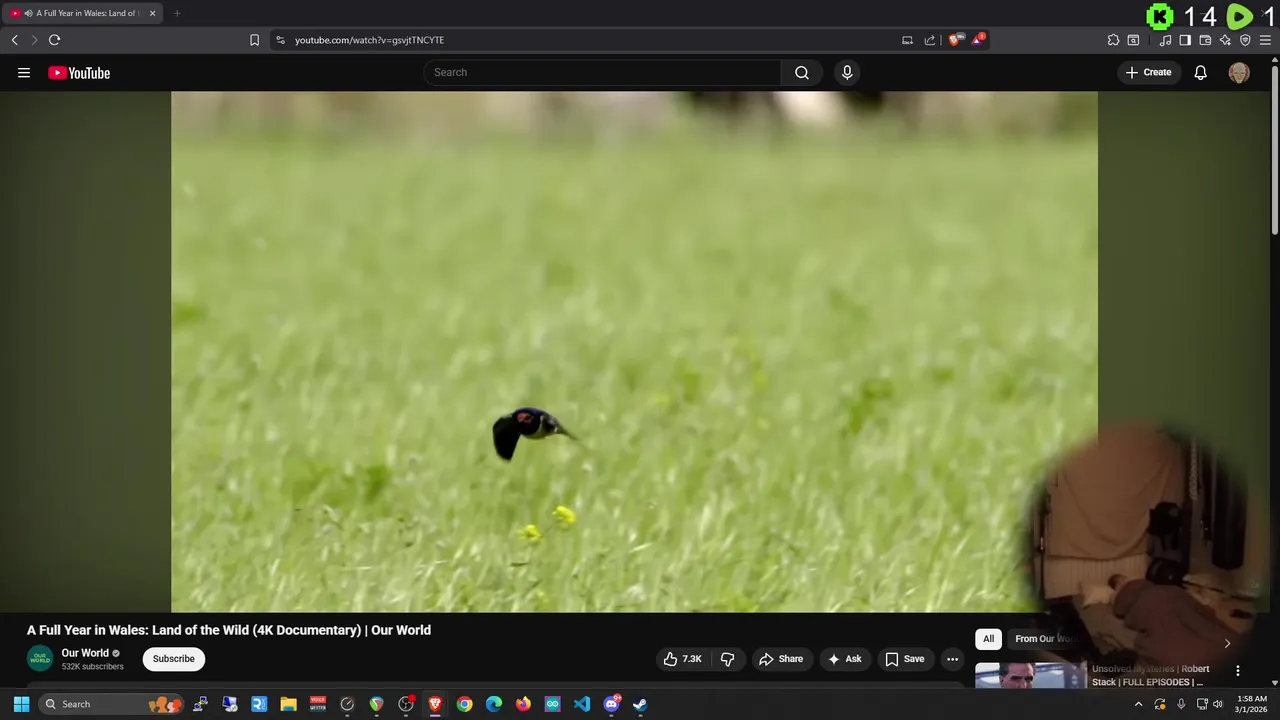Open Unsolved Mysteries Robert Stack video title
This screenshot has width=1280, height=720.
pyautogui.click(x=1150, y=675)
